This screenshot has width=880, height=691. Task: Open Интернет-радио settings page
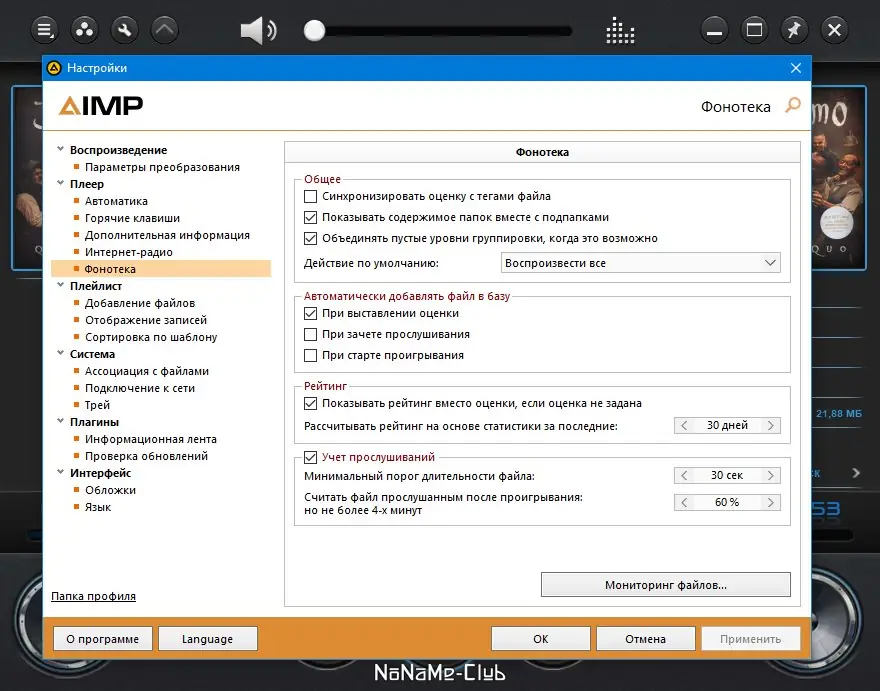(x=129, y=252)
